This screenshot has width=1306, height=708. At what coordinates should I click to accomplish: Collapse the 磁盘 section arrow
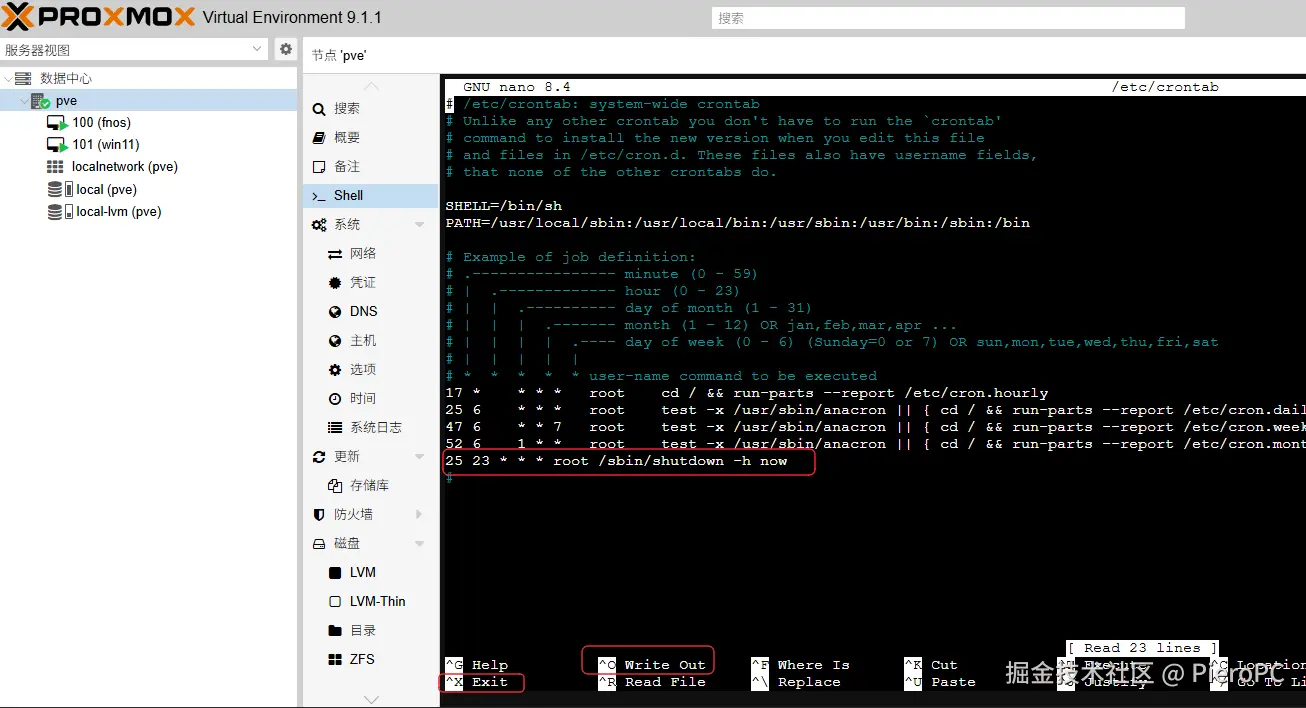pyautogui.click(x=419, y=544)
